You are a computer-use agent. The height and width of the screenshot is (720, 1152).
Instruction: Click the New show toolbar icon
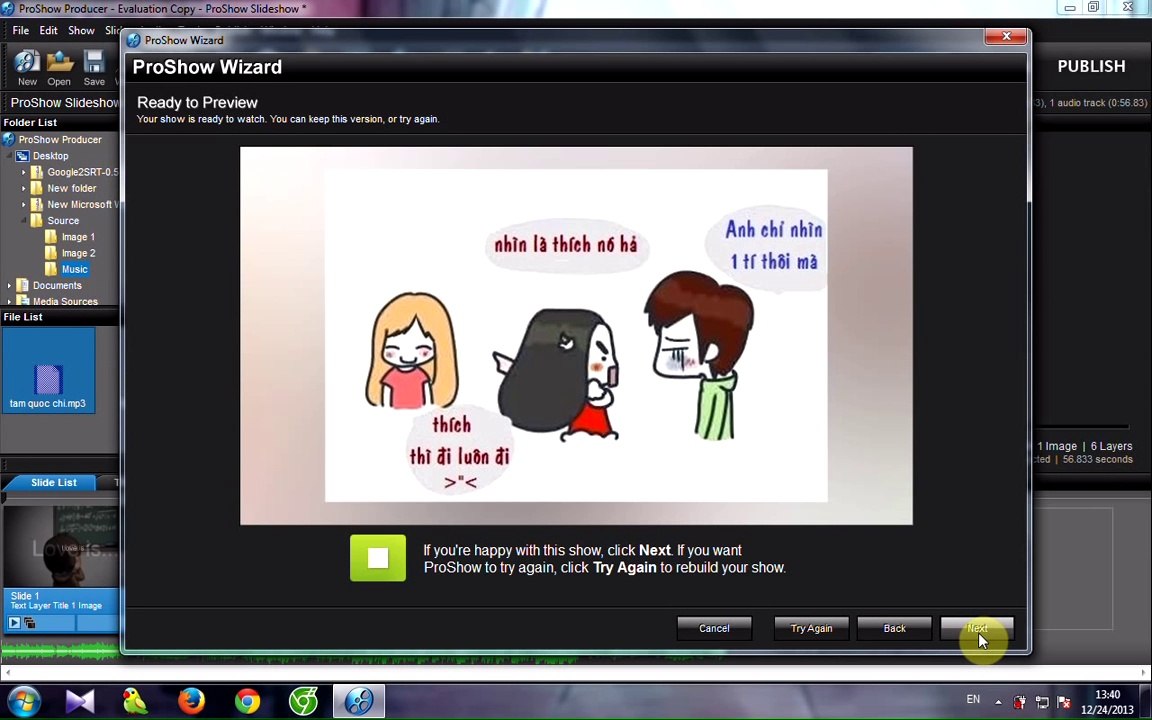click(x=27, y=68)
